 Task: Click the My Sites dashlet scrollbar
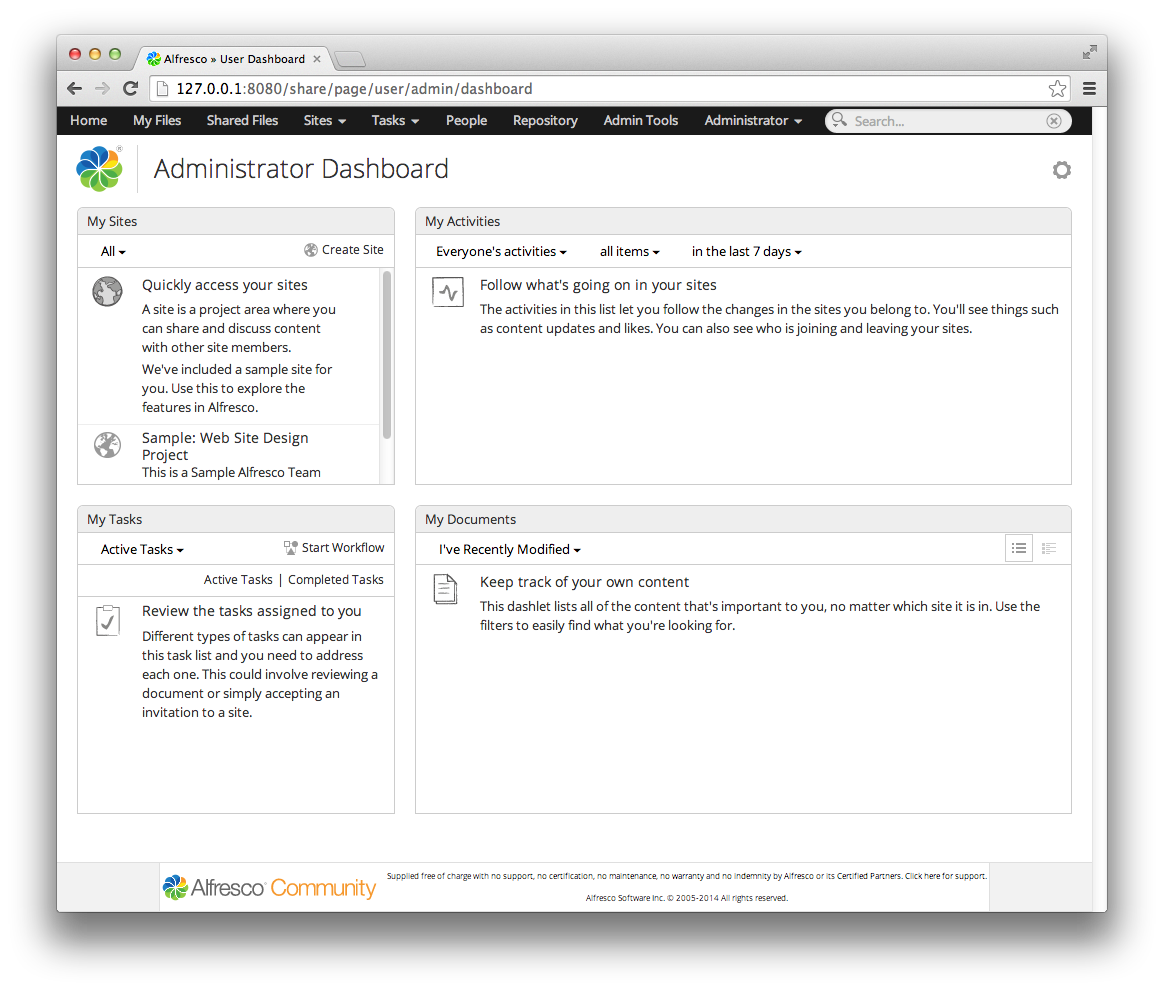(x=386, y=355)
